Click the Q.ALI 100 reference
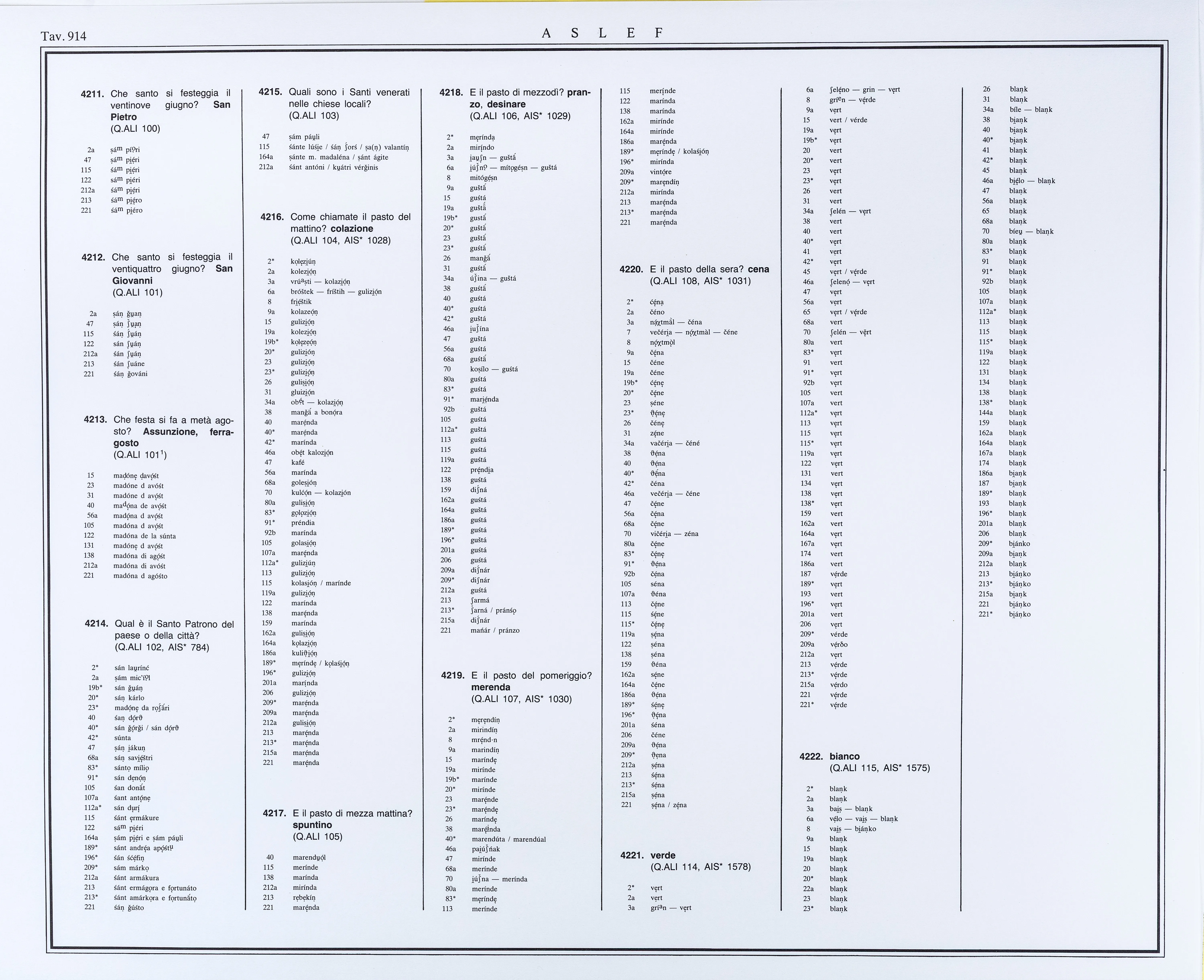The width and height of the screenshot is (1204, 980). click(135, 129)
